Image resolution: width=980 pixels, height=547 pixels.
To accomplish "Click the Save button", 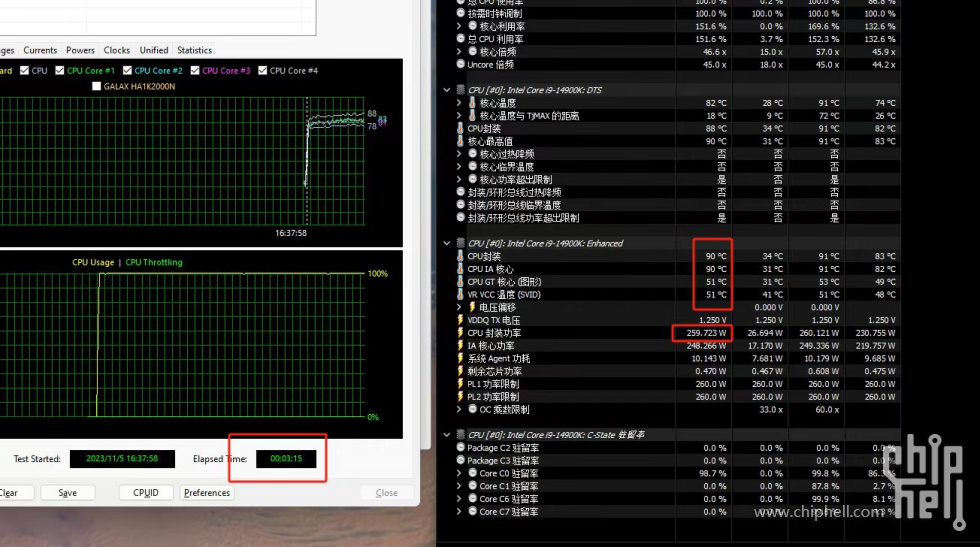I will tap(68, 493).
